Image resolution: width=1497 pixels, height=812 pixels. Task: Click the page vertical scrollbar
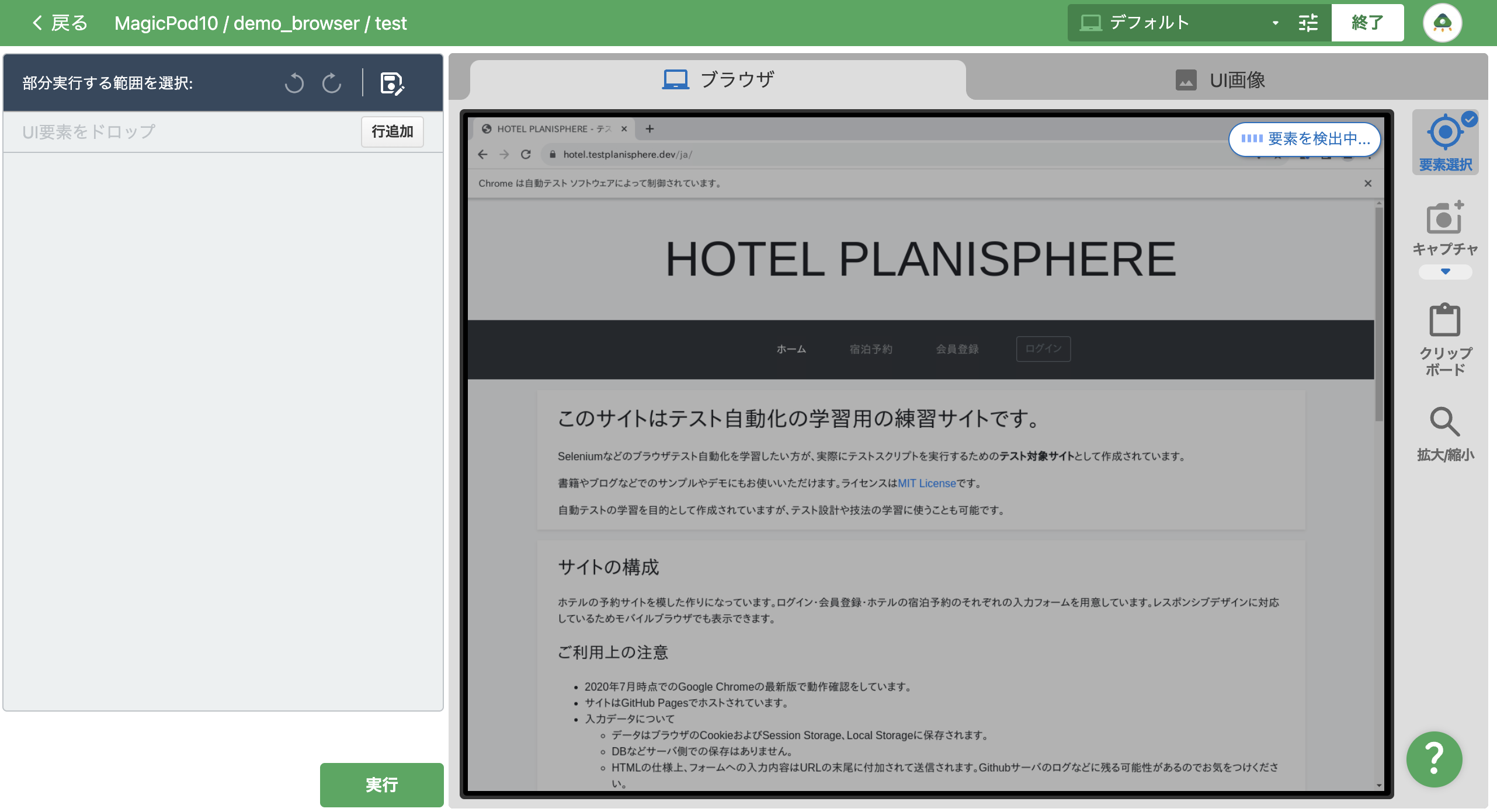coord(1379,315)
